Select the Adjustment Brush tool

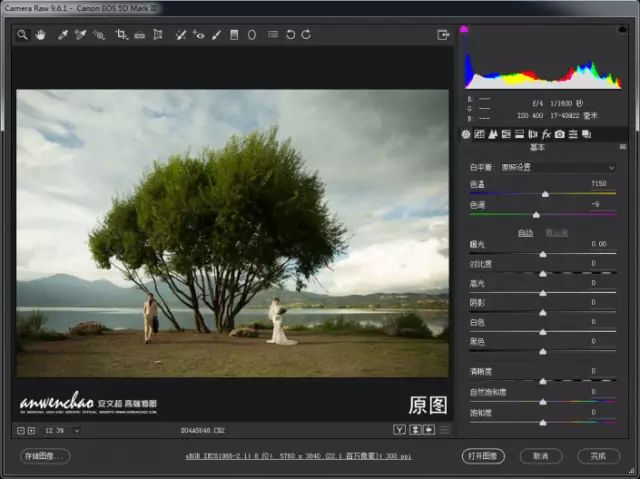[x=216, y=35]
